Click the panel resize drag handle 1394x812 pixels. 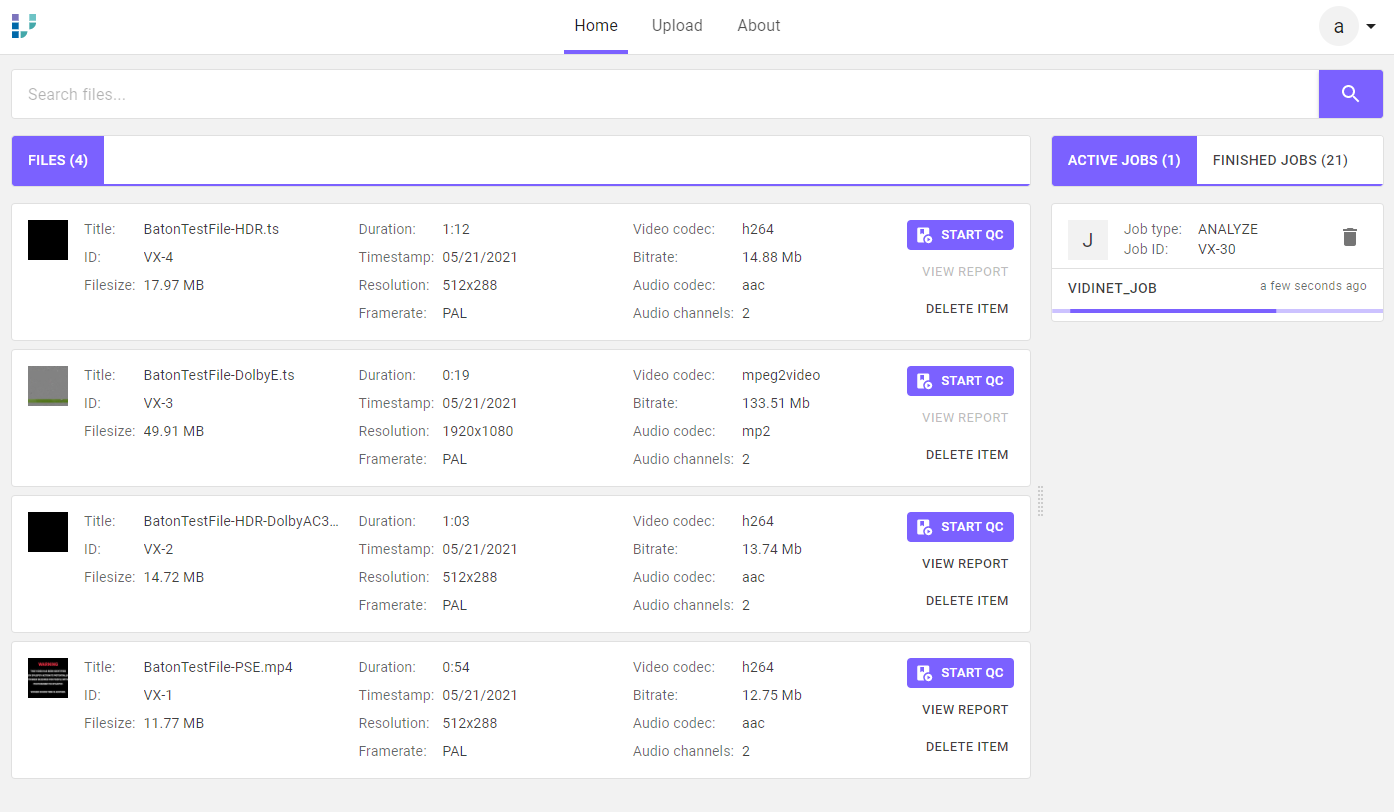1040,501
